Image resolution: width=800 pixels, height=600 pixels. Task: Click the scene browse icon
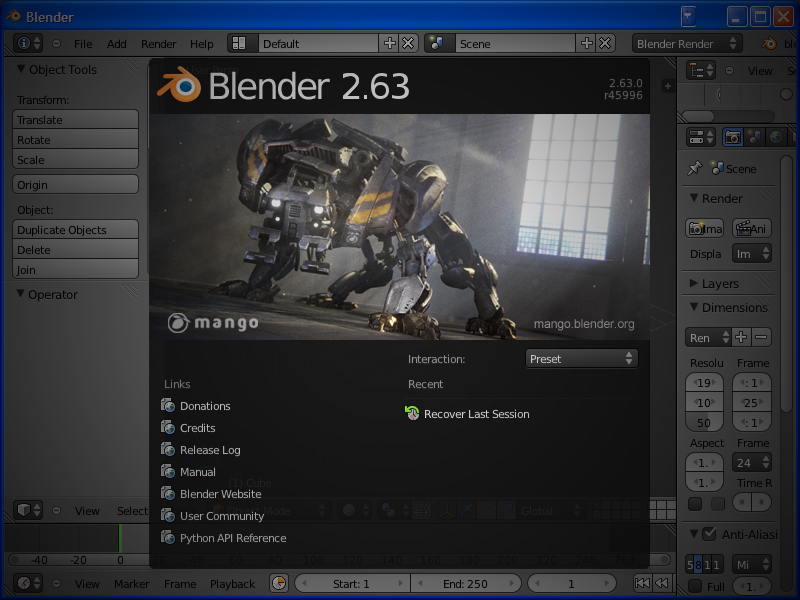[439, 43]
